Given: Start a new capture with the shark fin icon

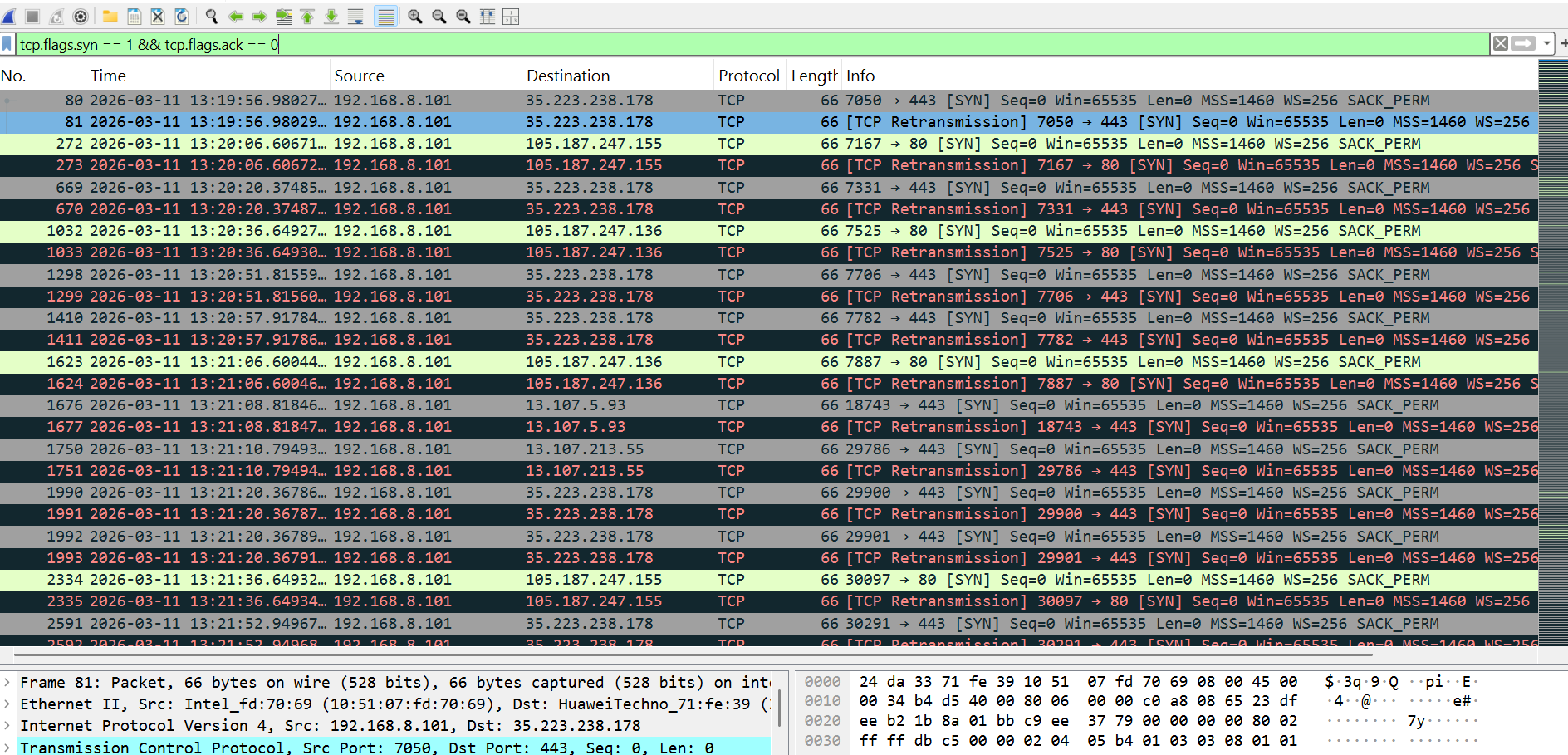Looking at the screenshot, I should [8, 17].
